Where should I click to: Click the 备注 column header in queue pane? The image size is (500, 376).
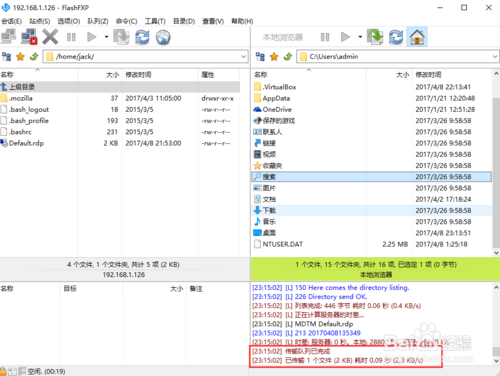pos(196,289)
